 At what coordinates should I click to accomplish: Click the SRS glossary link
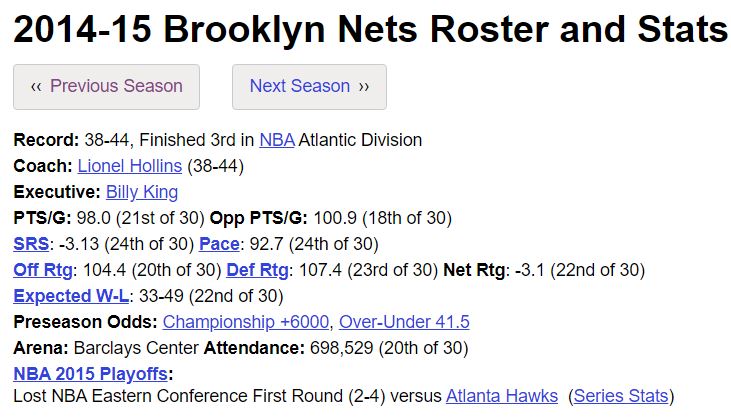31,244
